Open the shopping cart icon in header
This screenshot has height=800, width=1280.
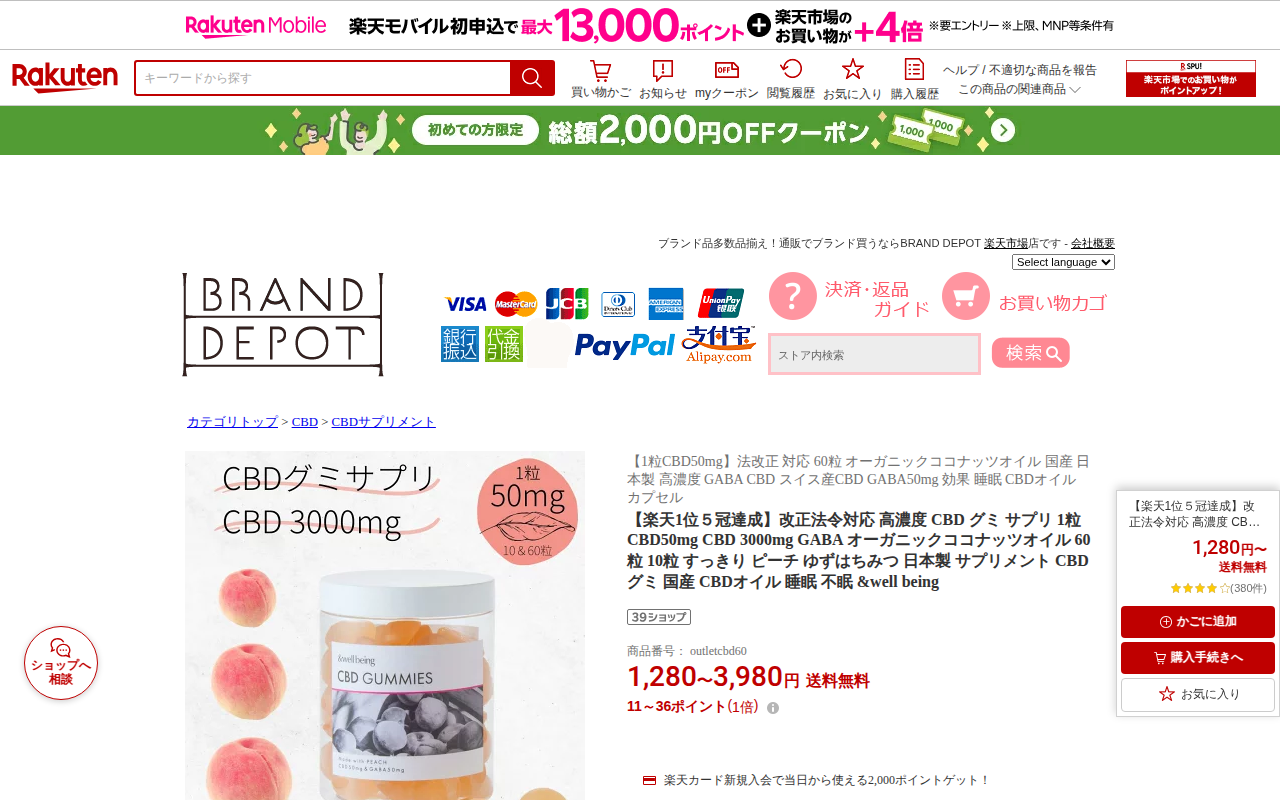[600, 71]
